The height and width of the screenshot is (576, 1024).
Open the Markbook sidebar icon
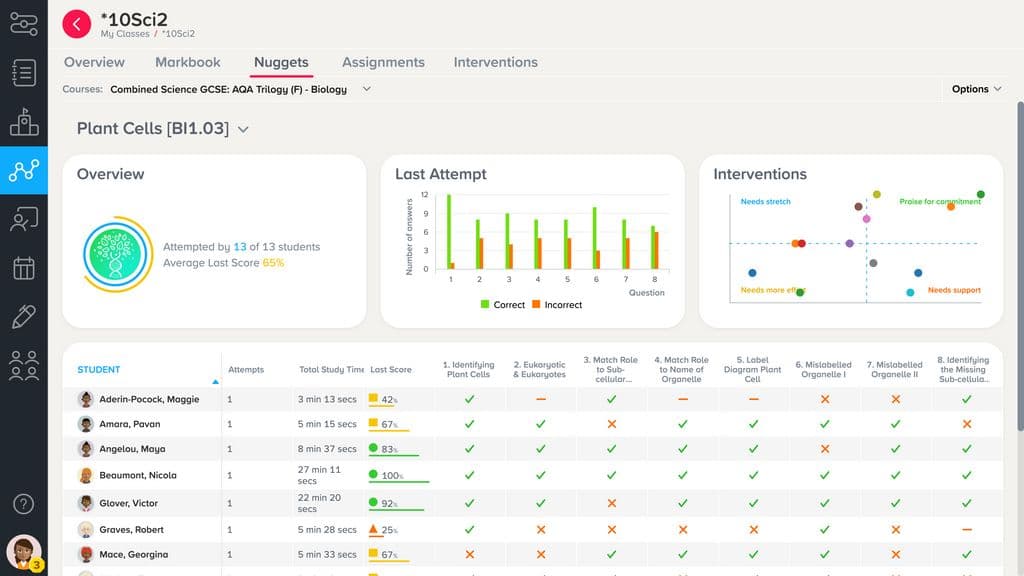pos(24,72)
